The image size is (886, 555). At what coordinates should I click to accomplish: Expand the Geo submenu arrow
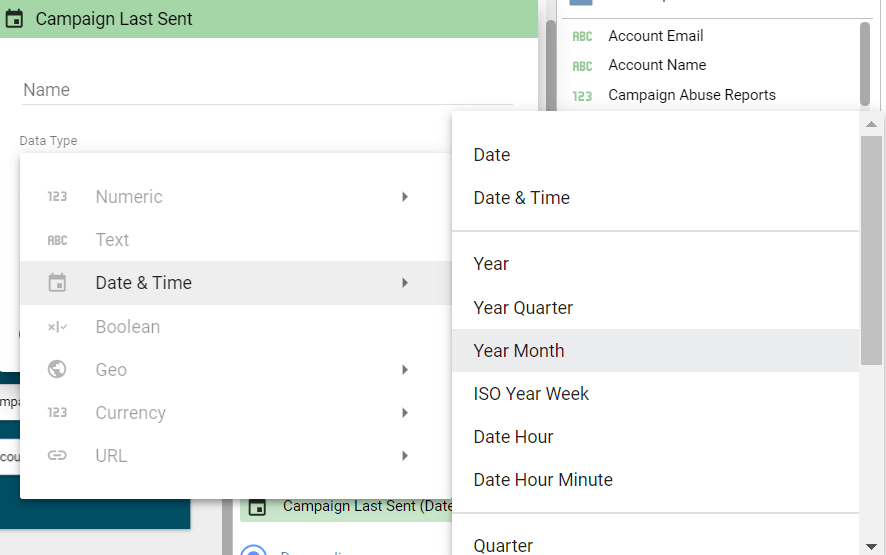[x=405, y=370]
